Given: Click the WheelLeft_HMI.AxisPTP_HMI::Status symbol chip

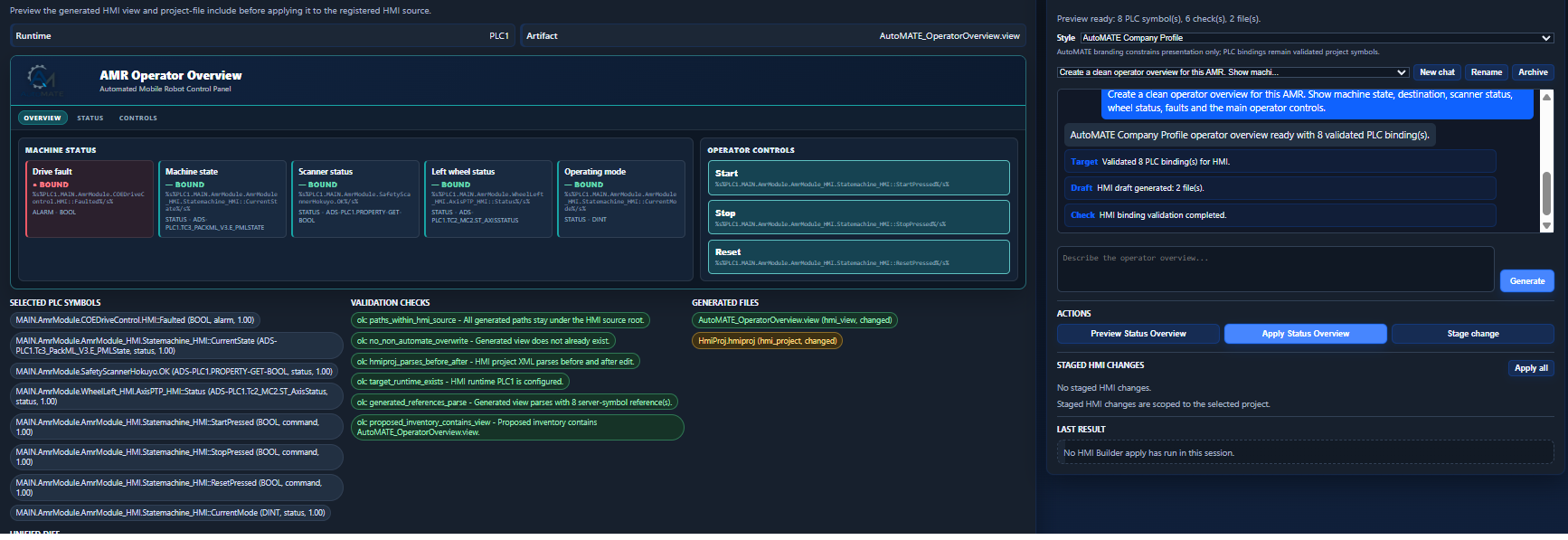Looking at the screenshot, I should [x=176, y=396].
